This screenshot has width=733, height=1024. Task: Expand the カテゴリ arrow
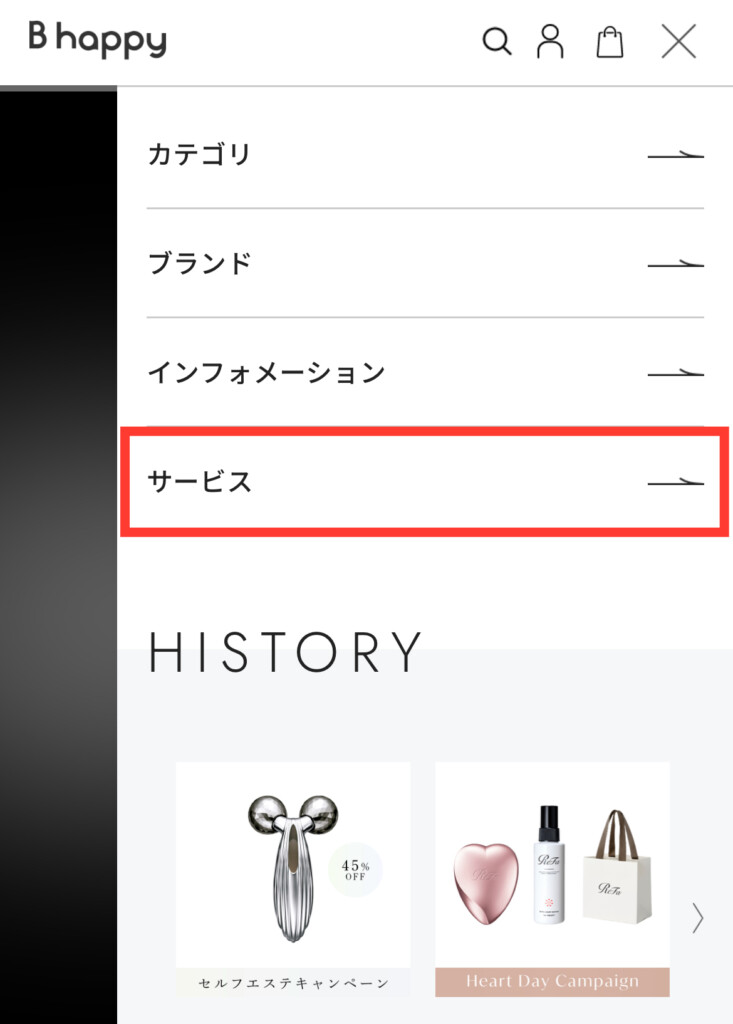point(676,155)
